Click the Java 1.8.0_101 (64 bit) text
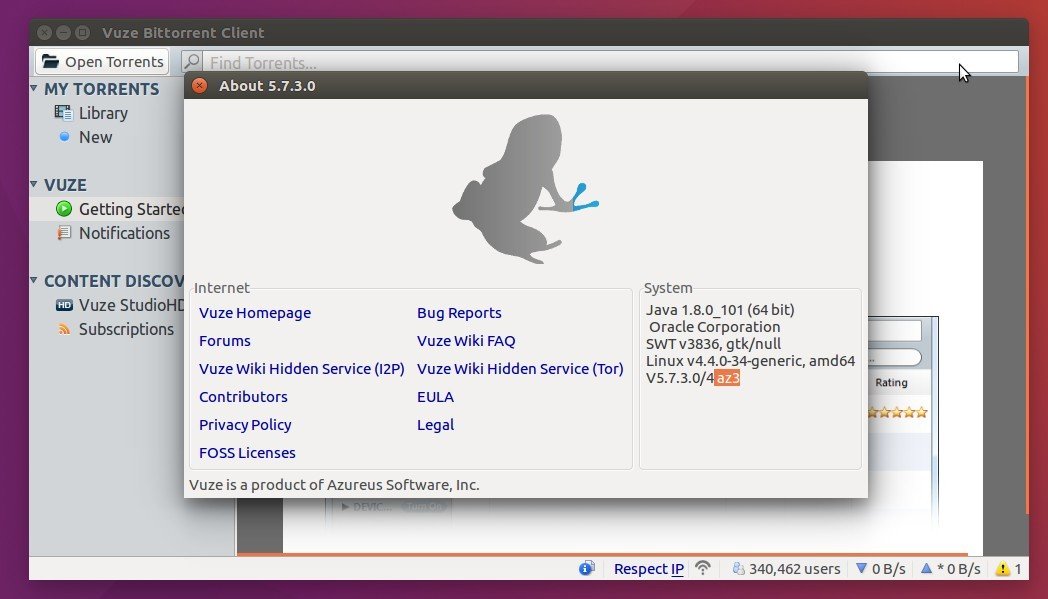 [720, 310]
